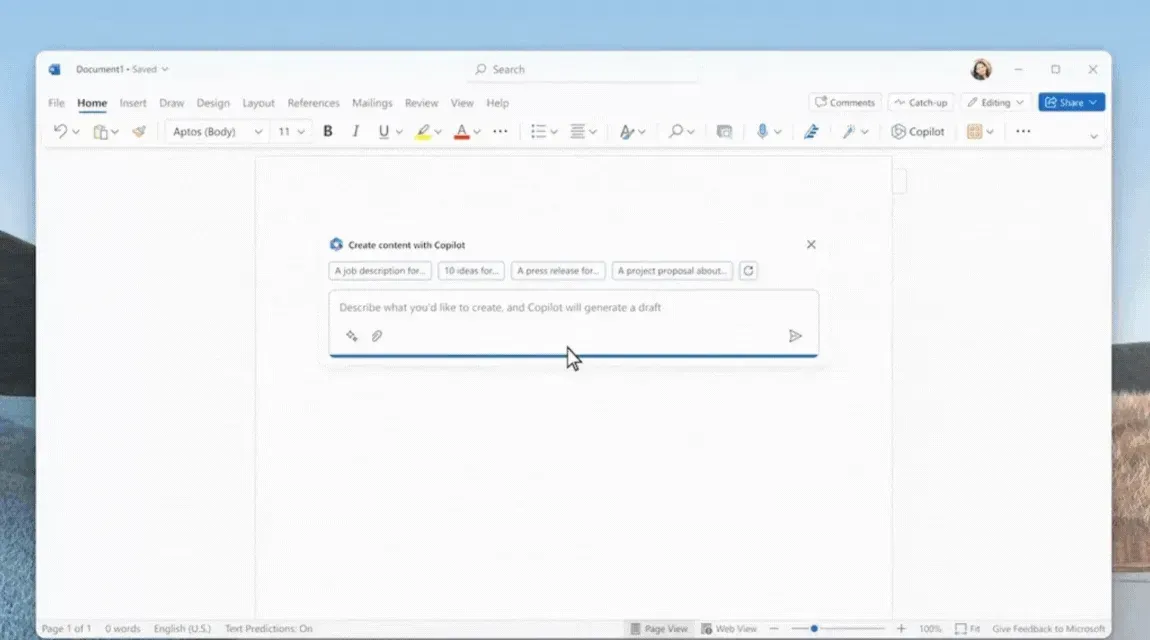This screenshot has width=1150, height=640.
Task: Click the add-ins grid icon
Action: pyautogui.click(x=974, y=131)
